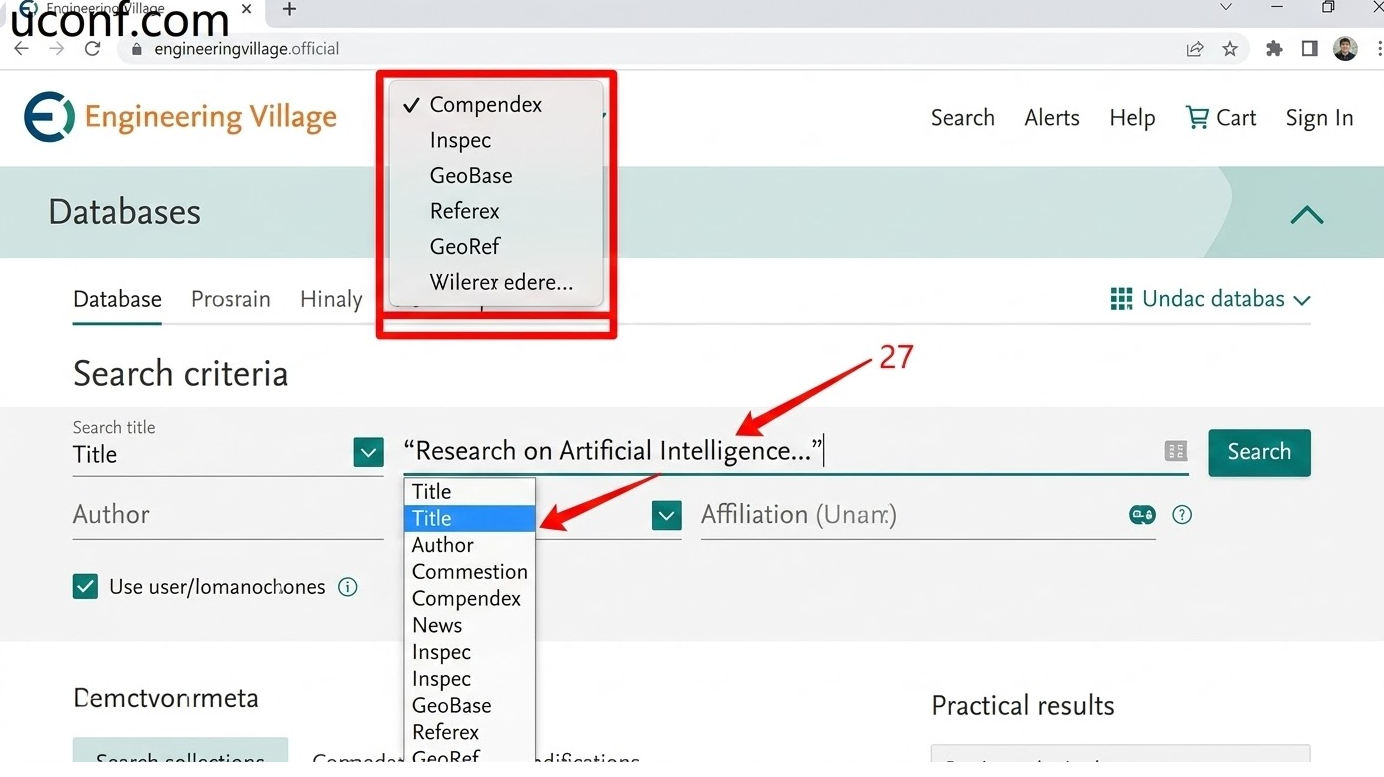Expand the Search title dropdown arrow
The image size is (1384, 777).
click(368, 452)
